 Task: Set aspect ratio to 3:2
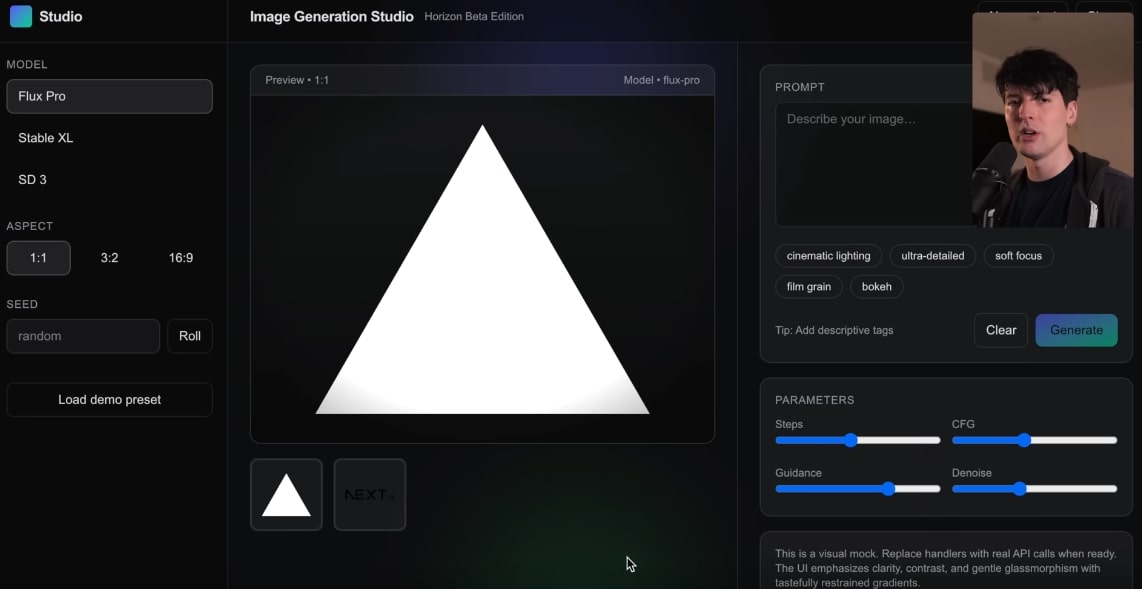pos(110,258)
